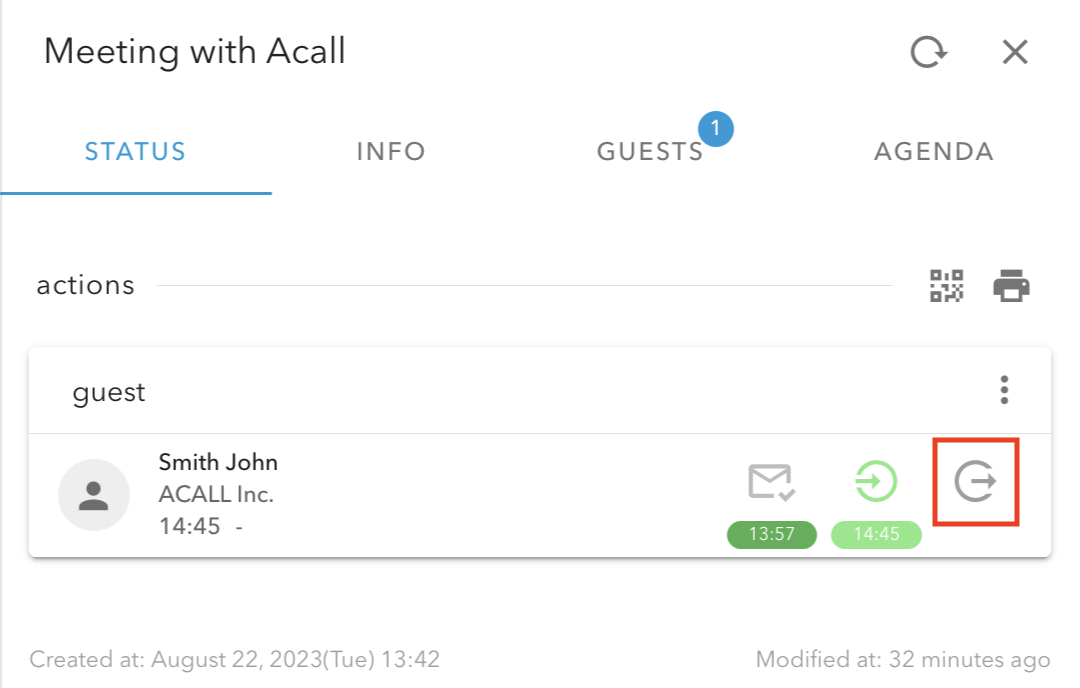Select the guest name Smith John
The image size is (1080, 688).
[x=218, y=462]
